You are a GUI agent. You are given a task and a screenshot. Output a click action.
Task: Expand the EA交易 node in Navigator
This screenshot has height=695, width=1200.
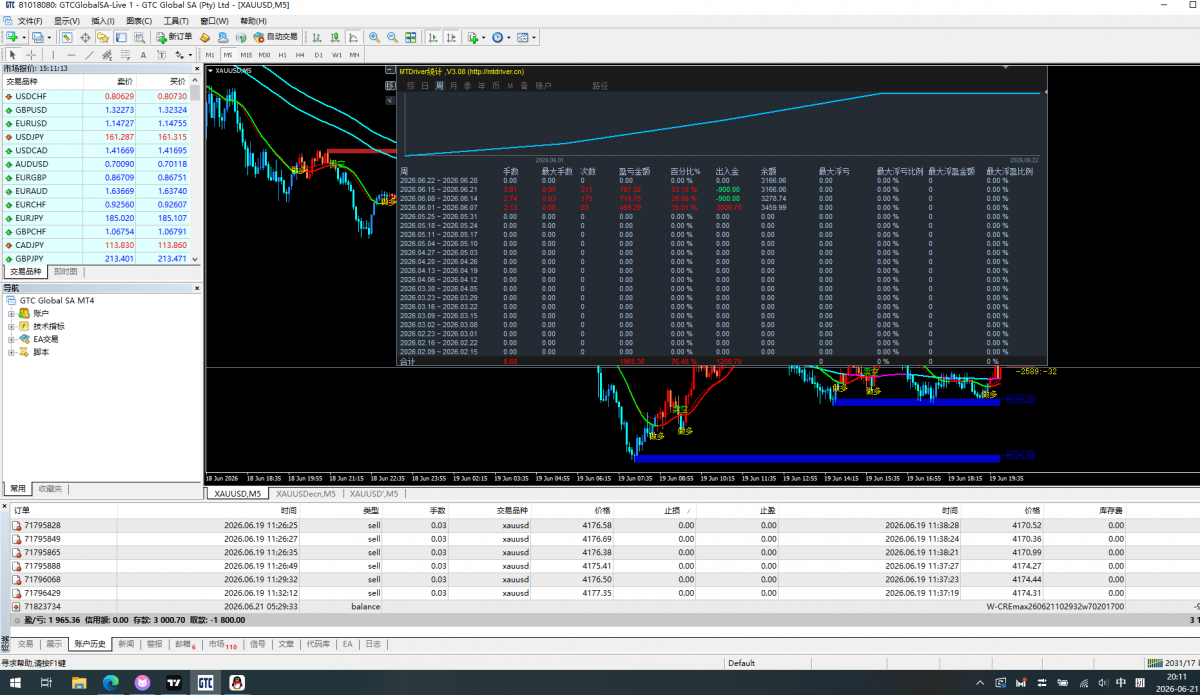[11, 339]
